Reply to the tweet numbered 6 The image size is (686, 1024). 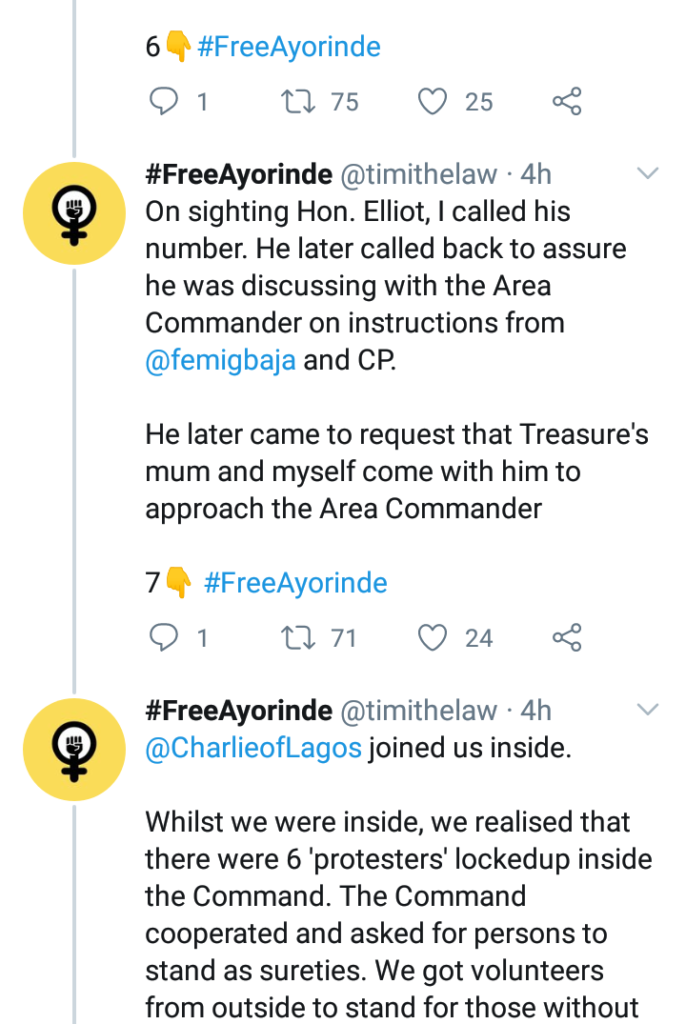click(163, 101)
